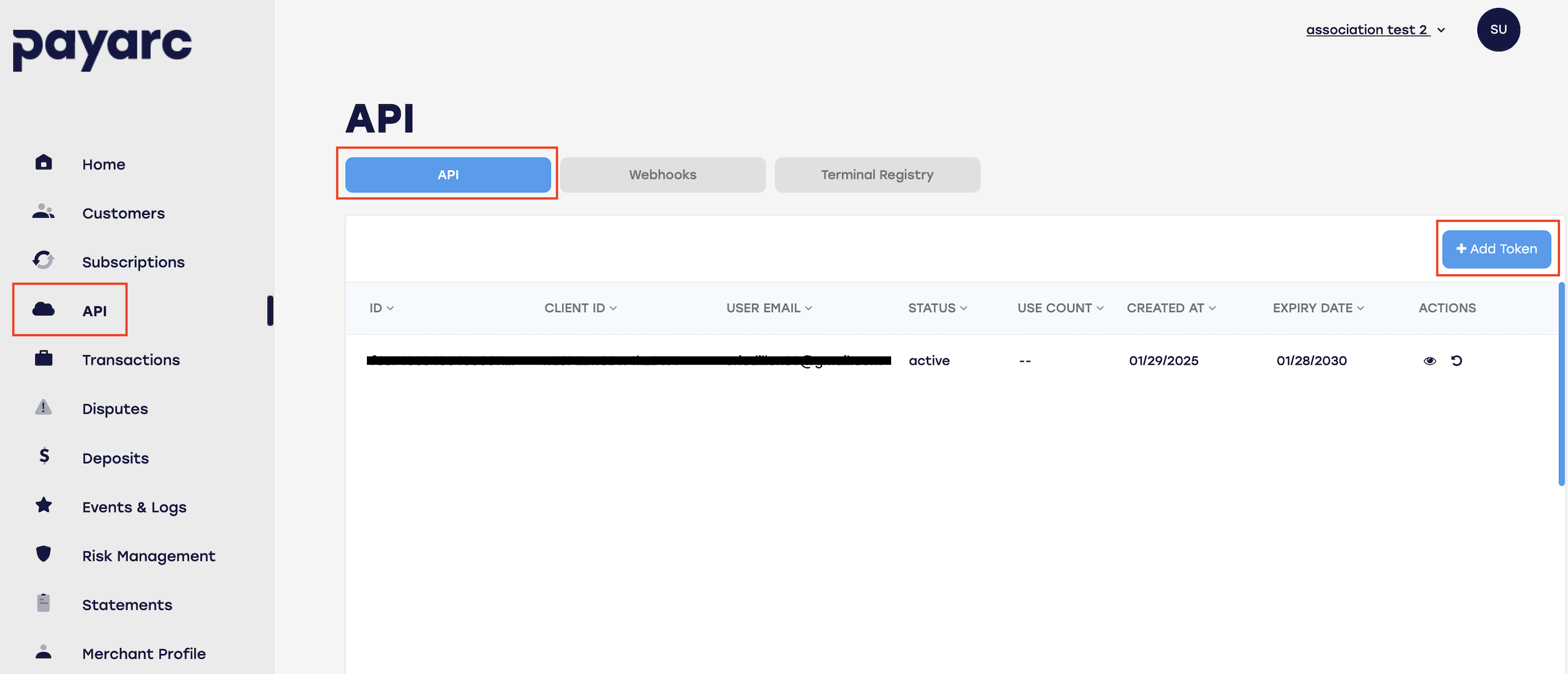The width and height of the screenshot is (1568, 674).
Task: Open Disputes using the warning triangle icon
Action: coord(43,408)
